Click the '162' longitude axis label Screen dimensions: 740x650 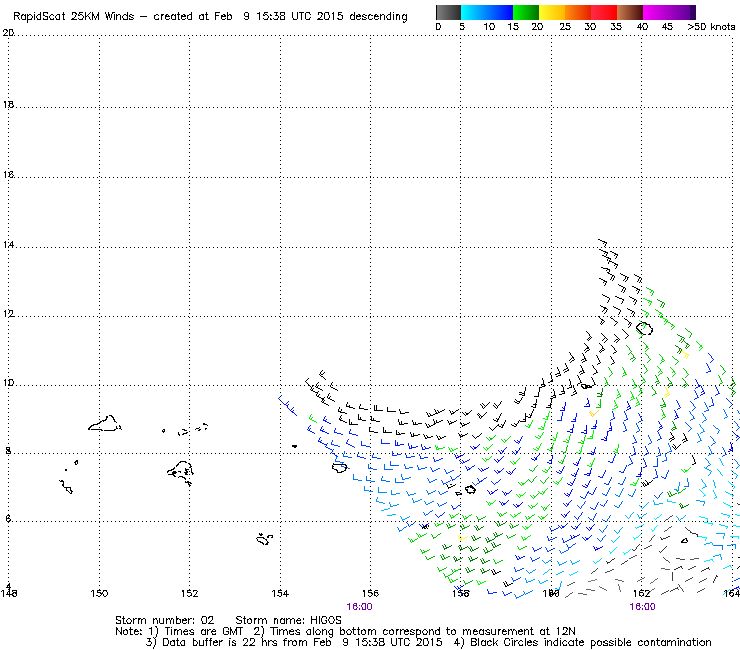point(642,593)
